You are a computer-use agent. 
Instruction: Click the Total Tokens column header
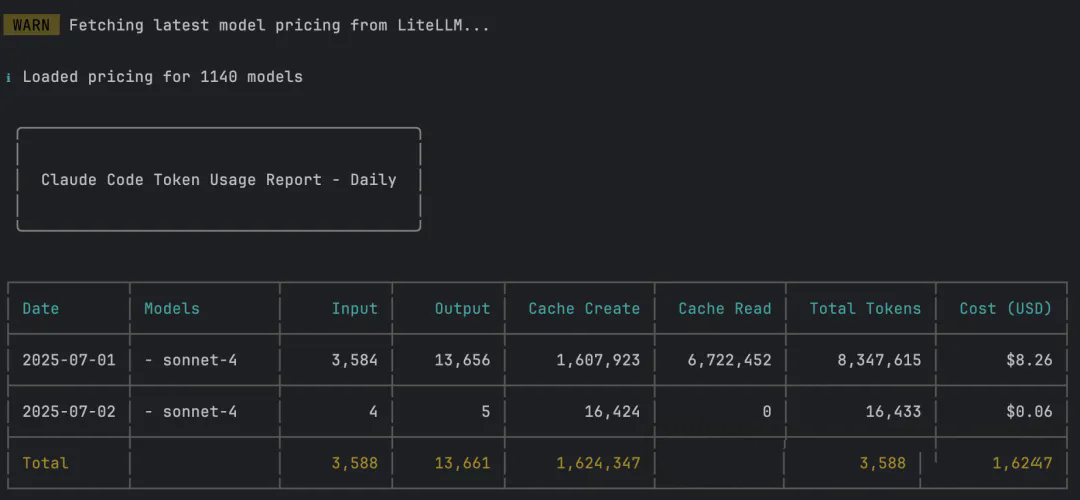(x=865, y=309)
